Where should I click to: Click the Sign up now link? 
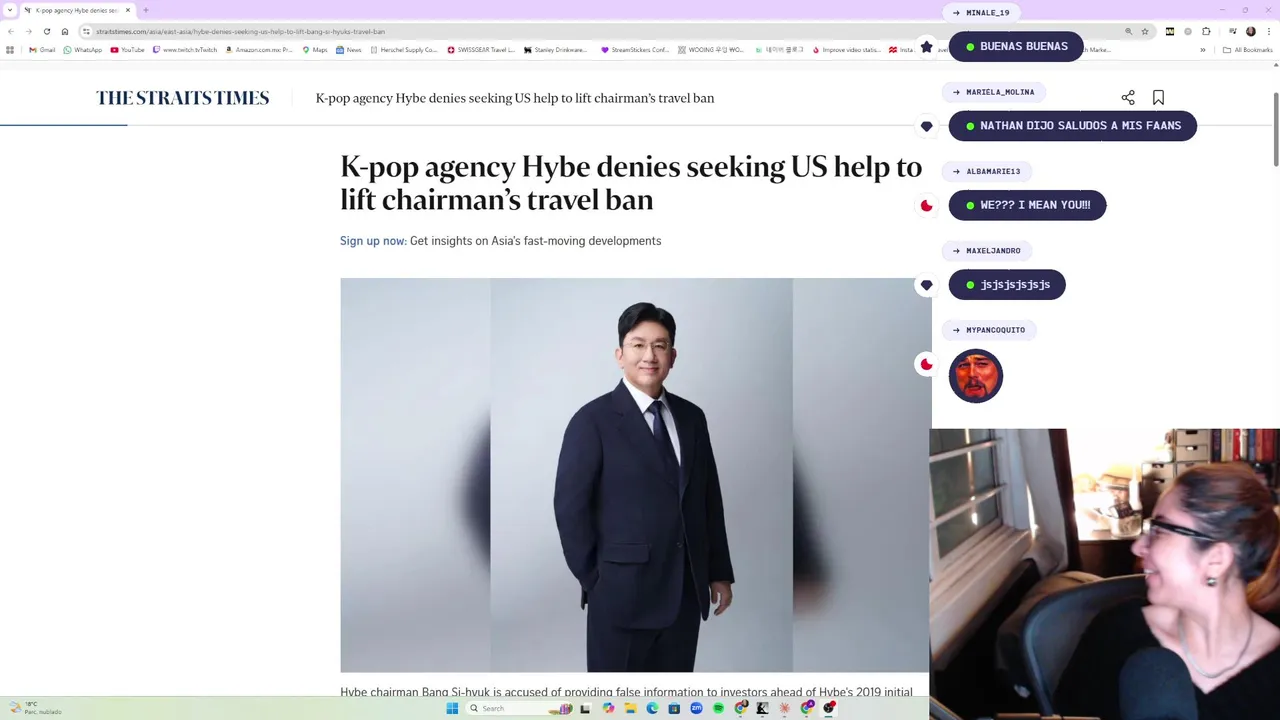[x=373, y=241]
